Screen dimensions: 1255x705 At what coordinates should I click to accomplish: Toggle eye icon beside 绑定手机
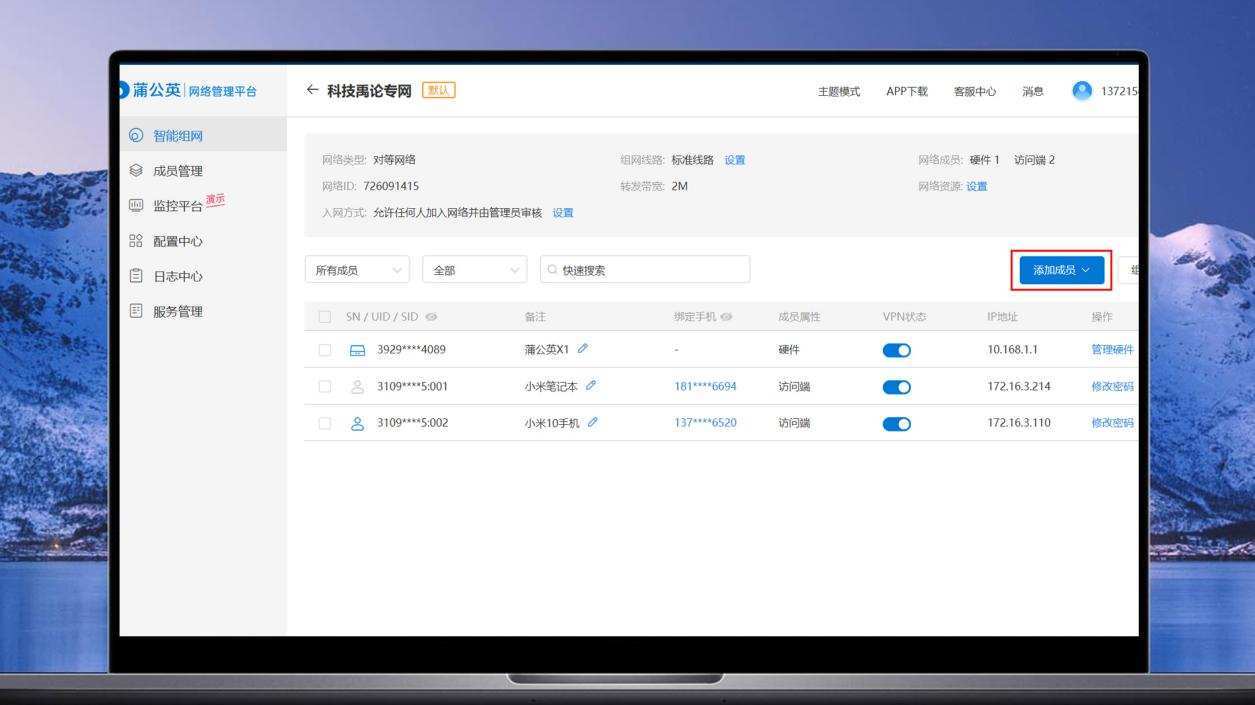(726, 317)
